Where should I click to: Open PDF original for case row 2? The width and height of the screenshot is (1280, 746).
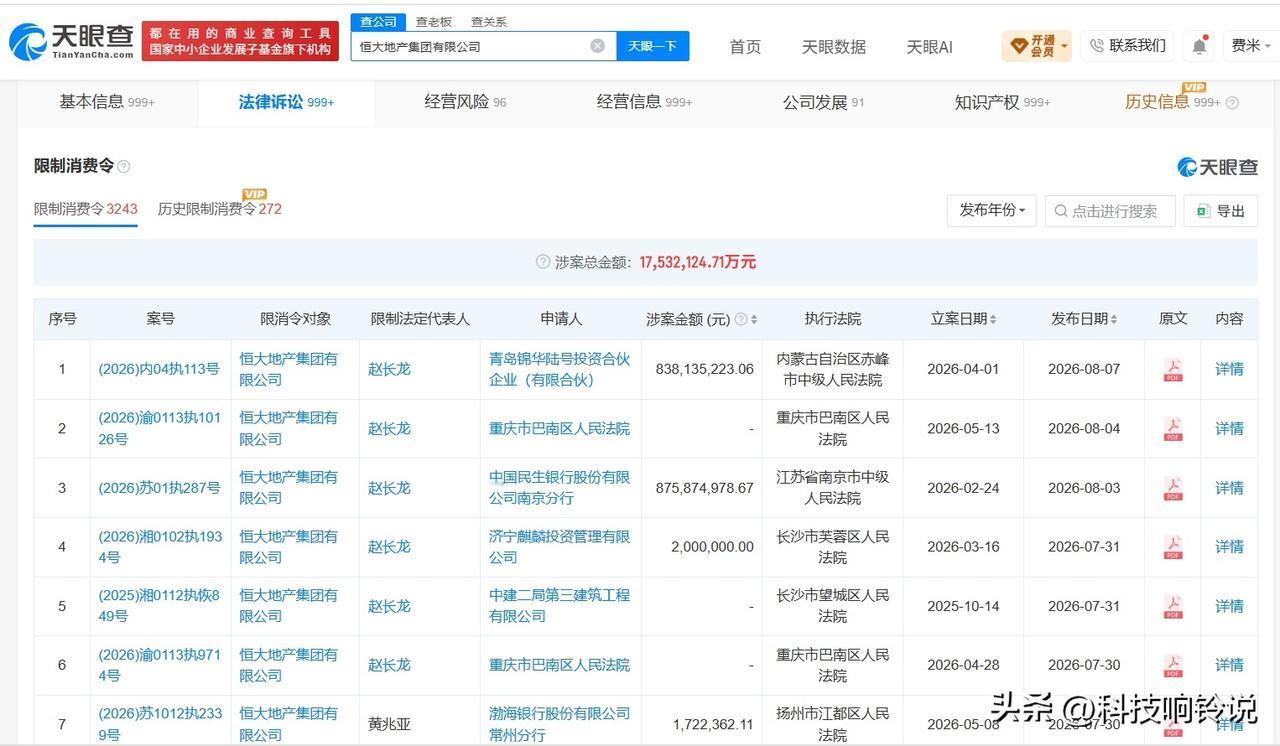1172,429
